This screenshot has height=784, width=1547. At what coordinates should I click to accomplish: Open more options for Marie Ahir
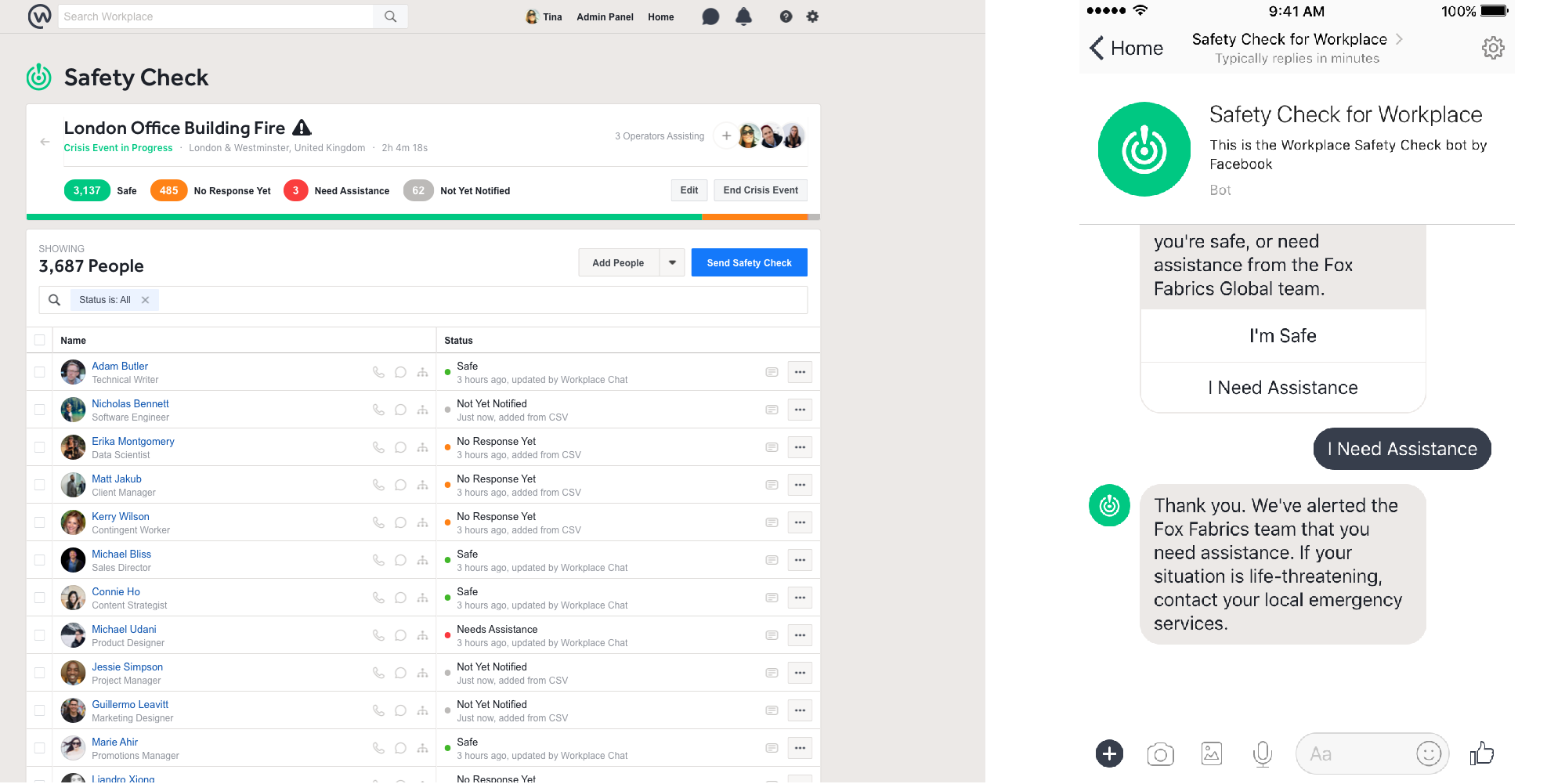pyautogui.click(x=800, y=748)
